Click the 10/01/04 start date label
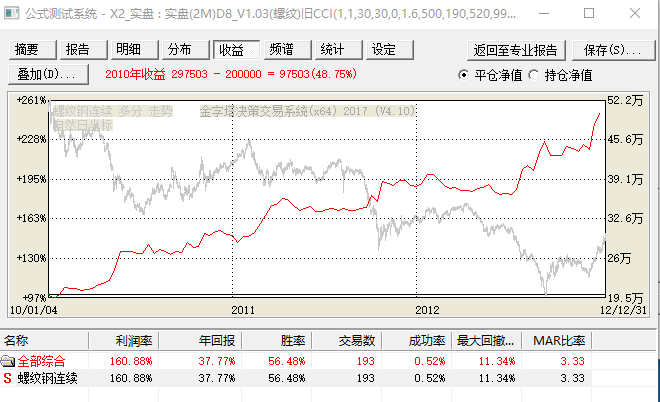The height and width of the screenshot is (402, 660). 33,310
